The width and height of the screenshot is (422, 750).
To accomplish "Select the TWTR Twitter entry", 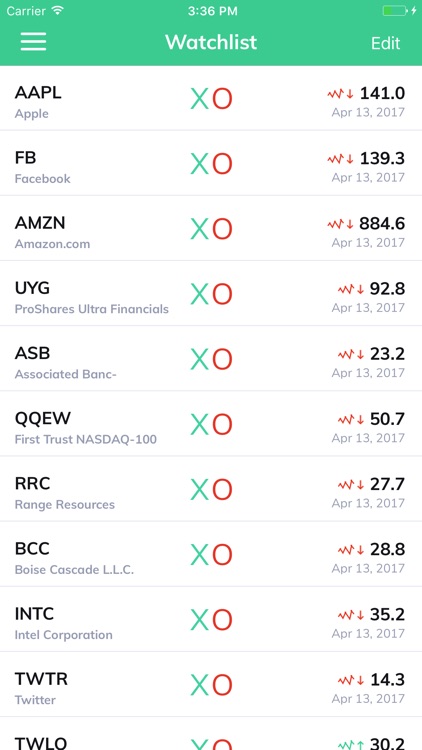I will tap(211, 684).
